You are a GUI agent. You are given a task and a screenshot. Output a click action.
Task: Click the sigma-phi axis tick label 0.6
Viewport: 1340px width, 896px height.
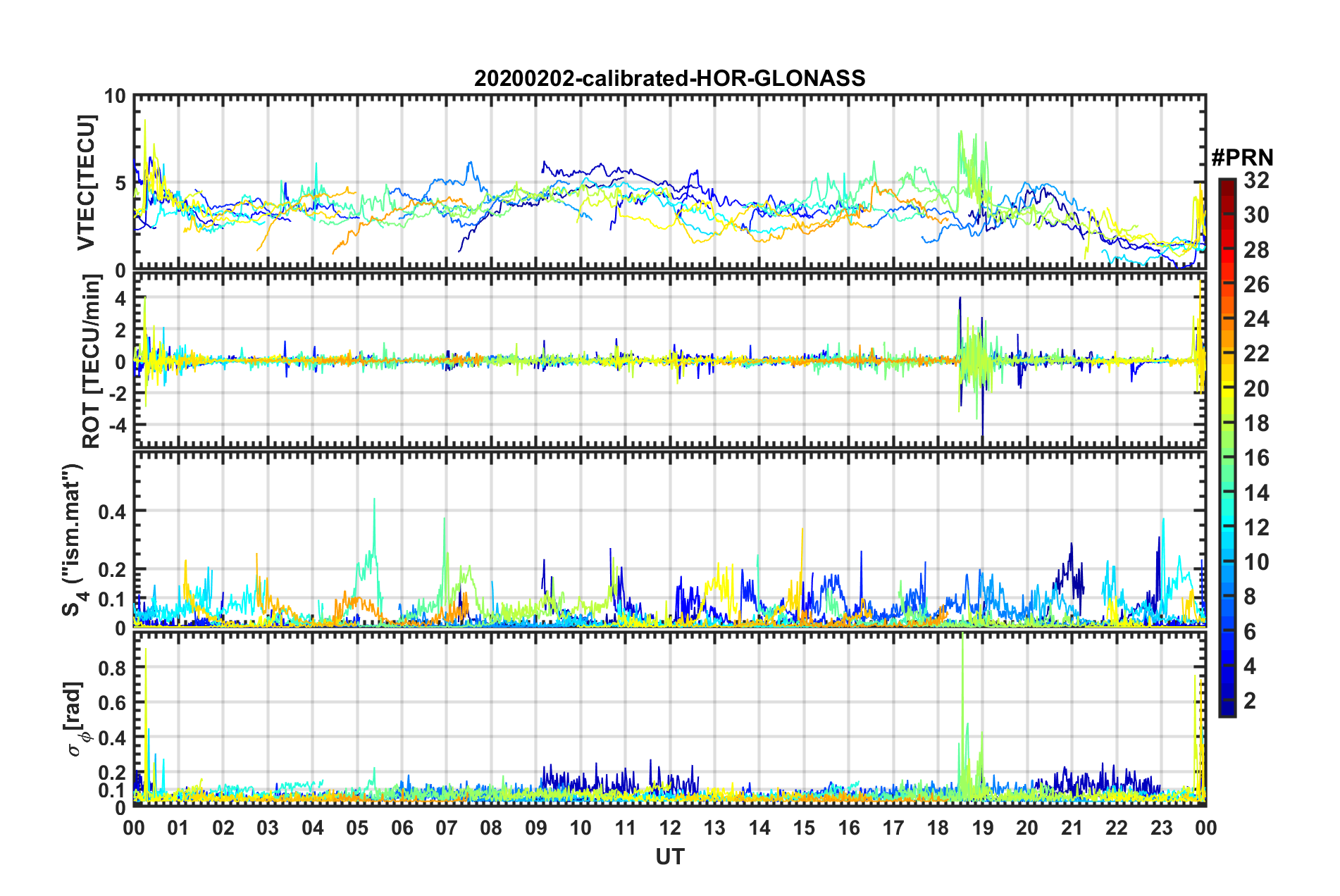click(112, 702)
